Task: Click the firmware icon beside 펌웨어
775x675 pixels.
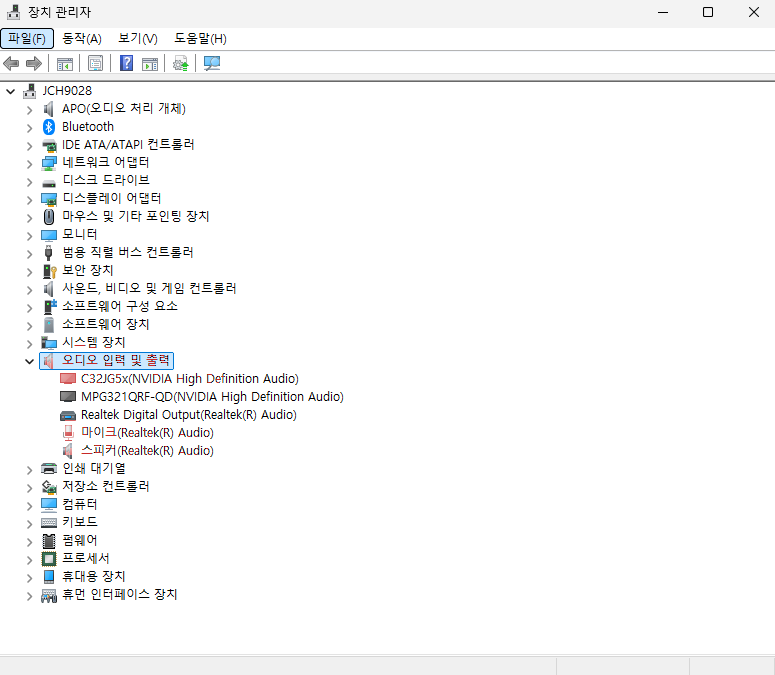Action: click(x=49, y=541)
